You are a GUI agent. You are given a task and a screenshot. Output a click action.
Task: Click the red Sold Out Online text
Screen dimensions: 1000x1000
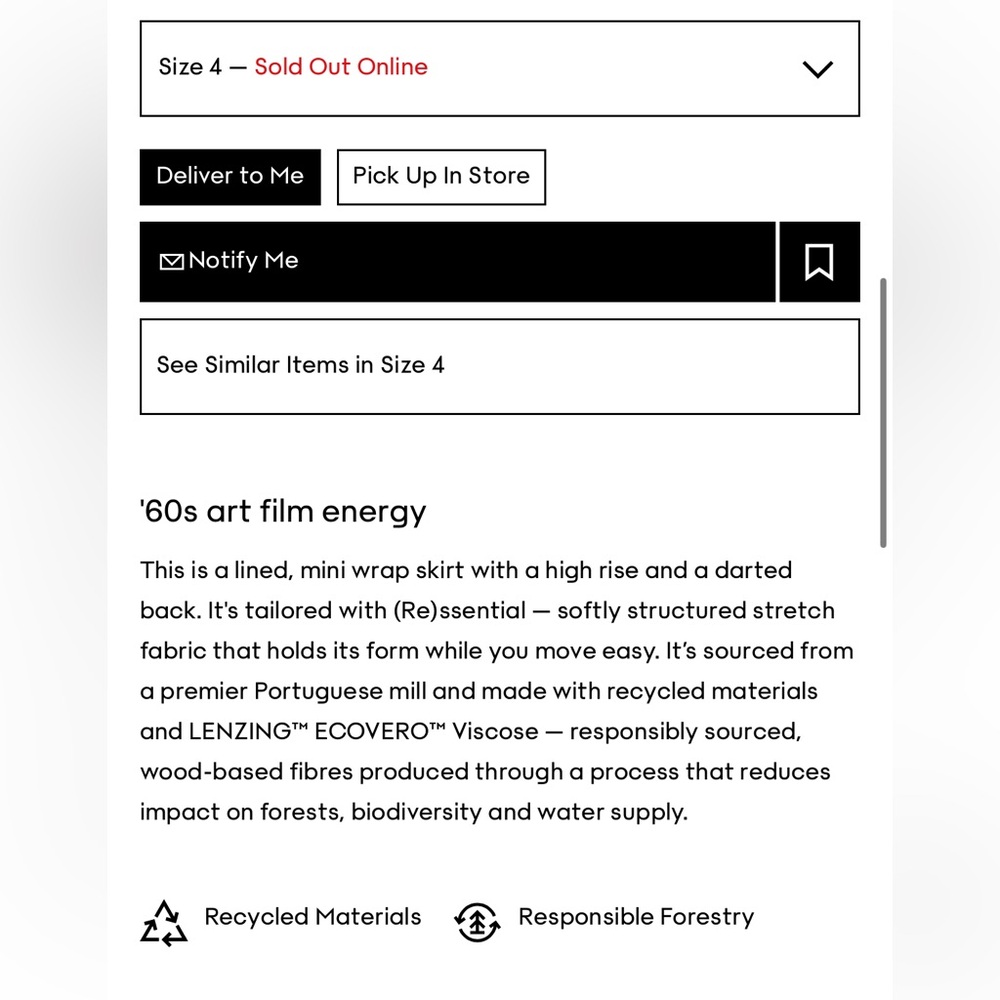[x=341, y=67]
